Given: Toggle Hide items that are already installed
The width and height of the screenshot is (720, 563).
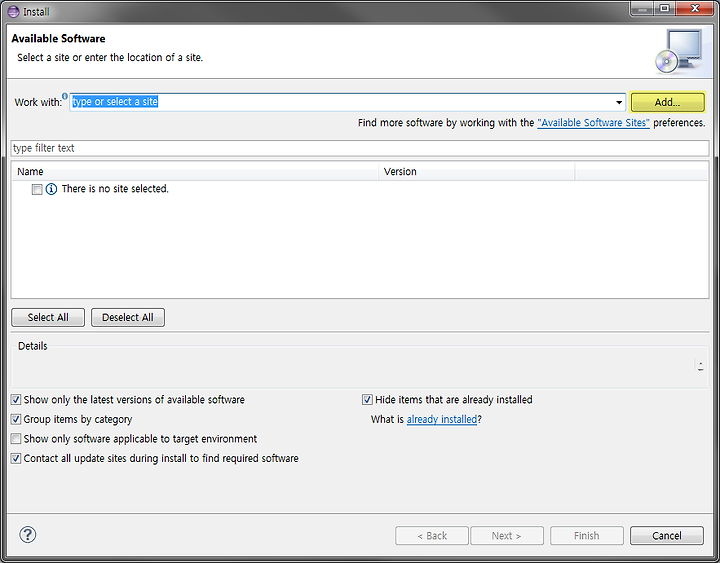Looking at the screenshot, I should coord(367,400).
